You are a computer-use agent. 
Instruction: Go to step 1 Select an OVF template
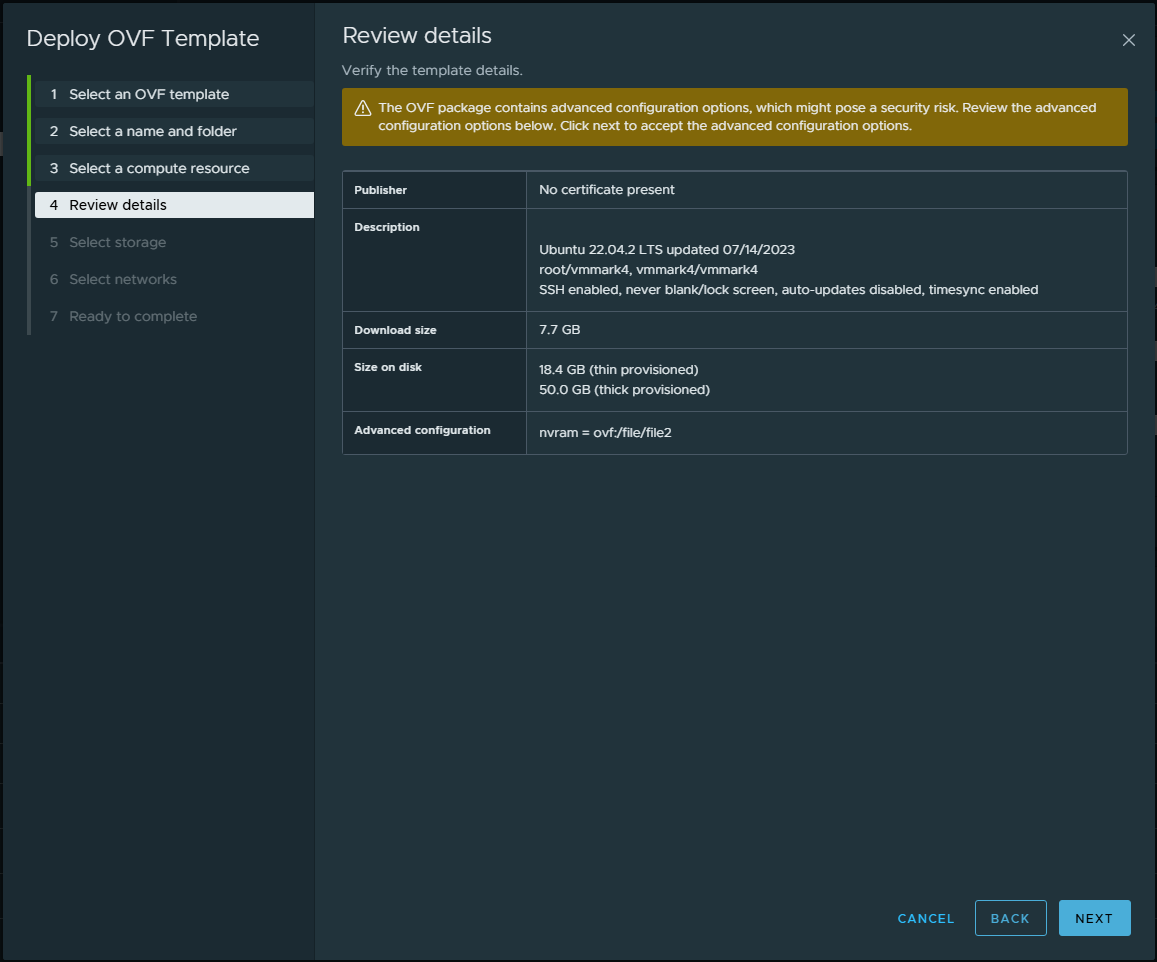coord(149,94)
